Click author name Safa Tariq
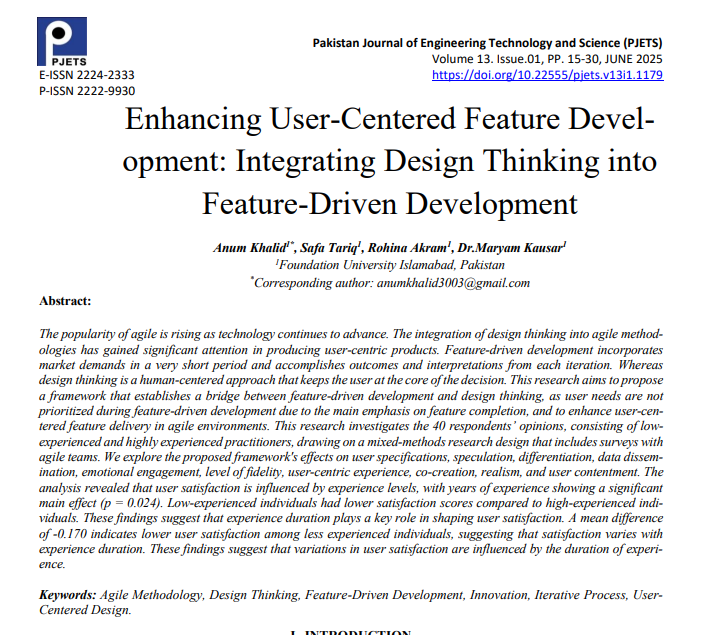The height and width of the screenshot is (635, 725). [332, 247]
